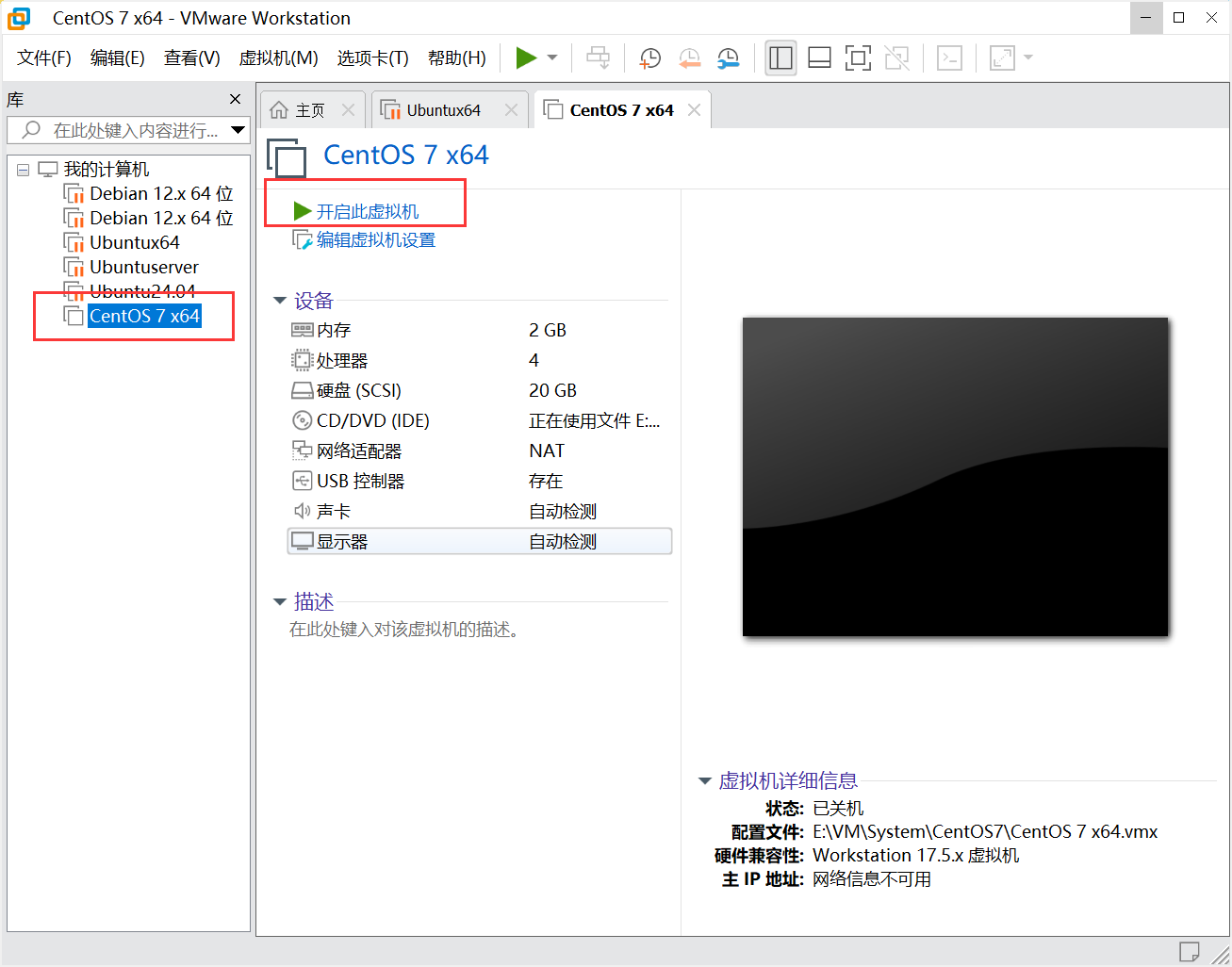This screenshot has width=1232, height=967.
Task: Open the 文件(F) menu
Action: tap(44, 58)
